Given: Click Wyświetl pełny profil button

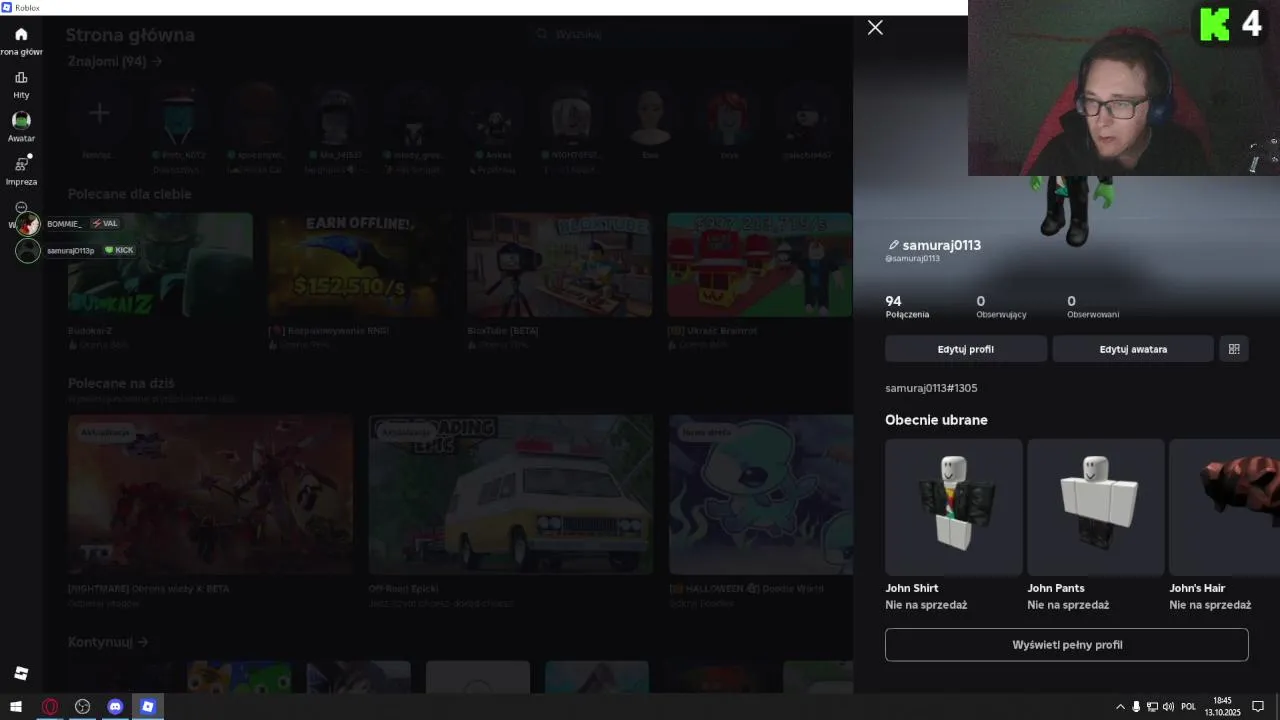Looking at the screenshot, I should point(1067,645).
